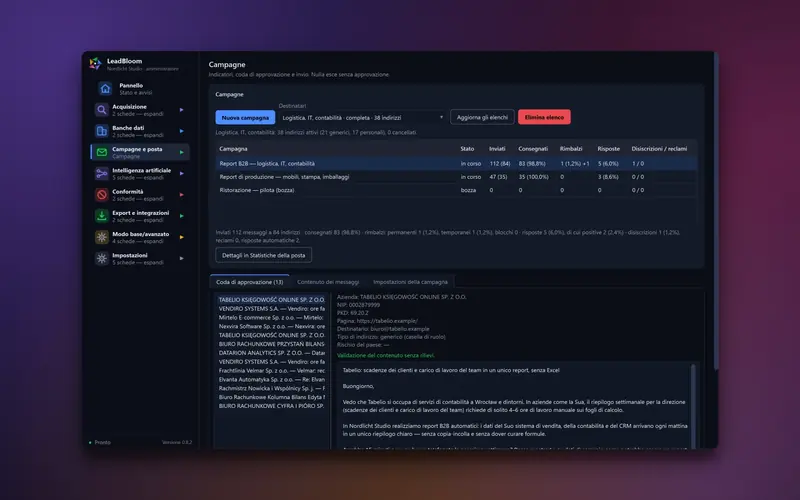Click the Stato column header
The image size is (800, 500).
pyautogui.click(x=467, y=149)
